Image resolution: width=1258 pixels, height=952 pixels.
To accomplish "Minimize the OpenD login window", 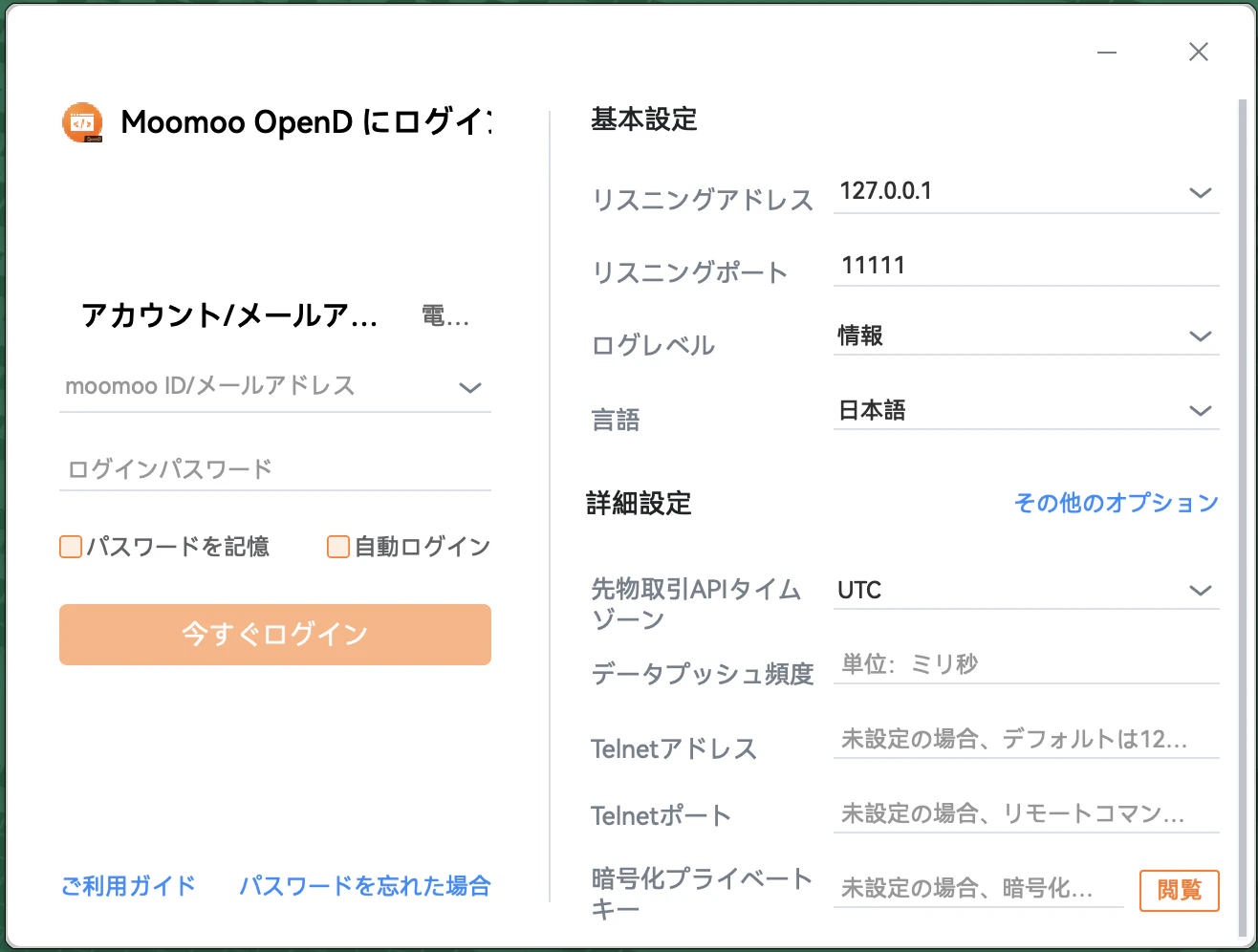I will (x=1107, y=52).
